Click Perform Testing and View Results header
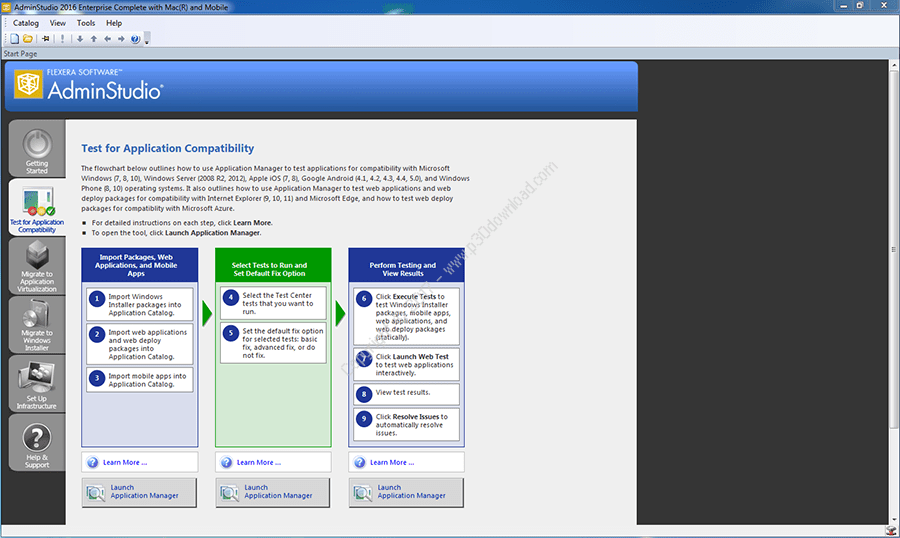This screenshot has width=900, height=538. click(x=406, y=265)
